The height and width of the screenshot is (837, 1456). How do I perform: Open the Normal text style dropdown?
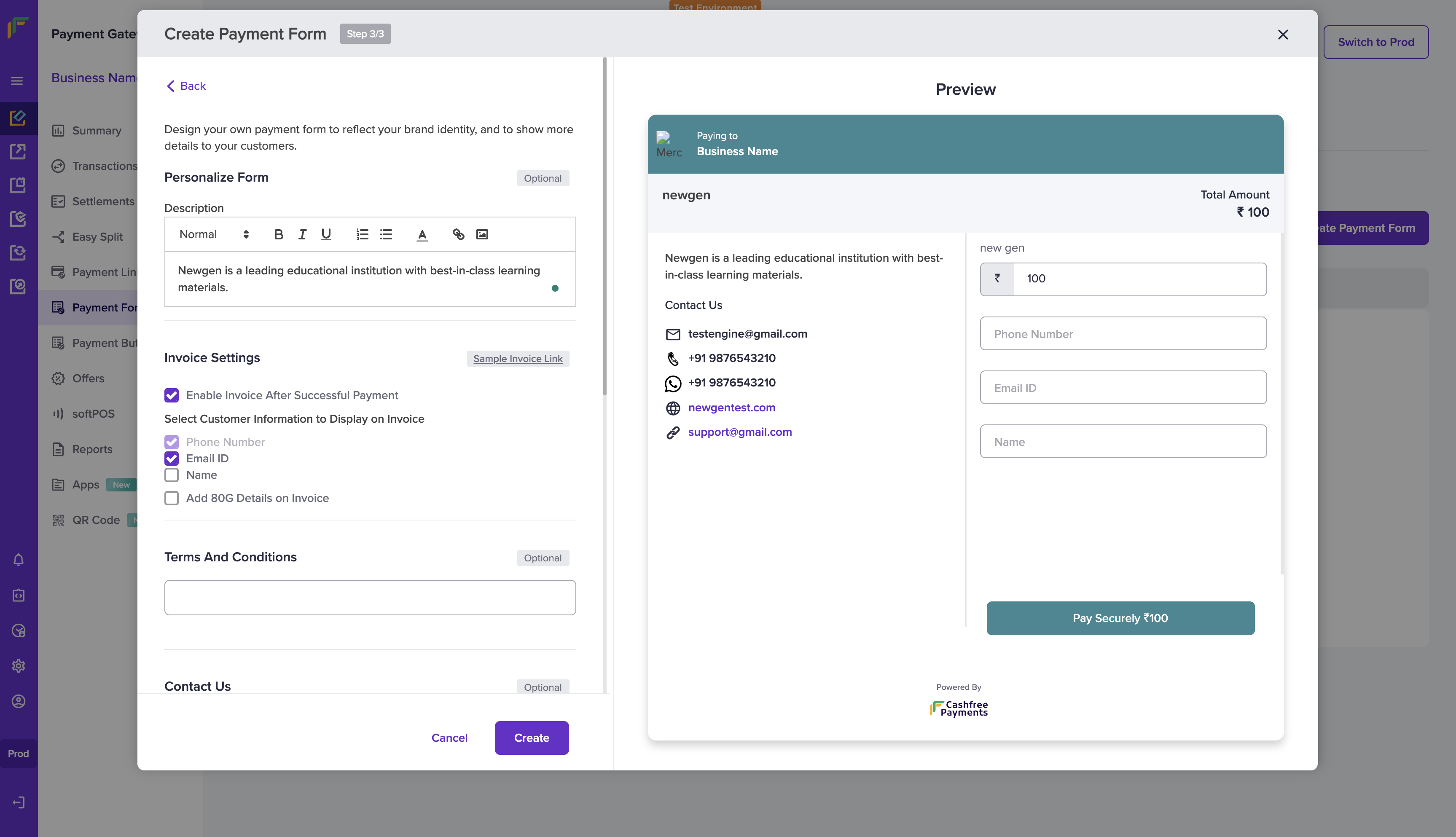tap(214, 235)
